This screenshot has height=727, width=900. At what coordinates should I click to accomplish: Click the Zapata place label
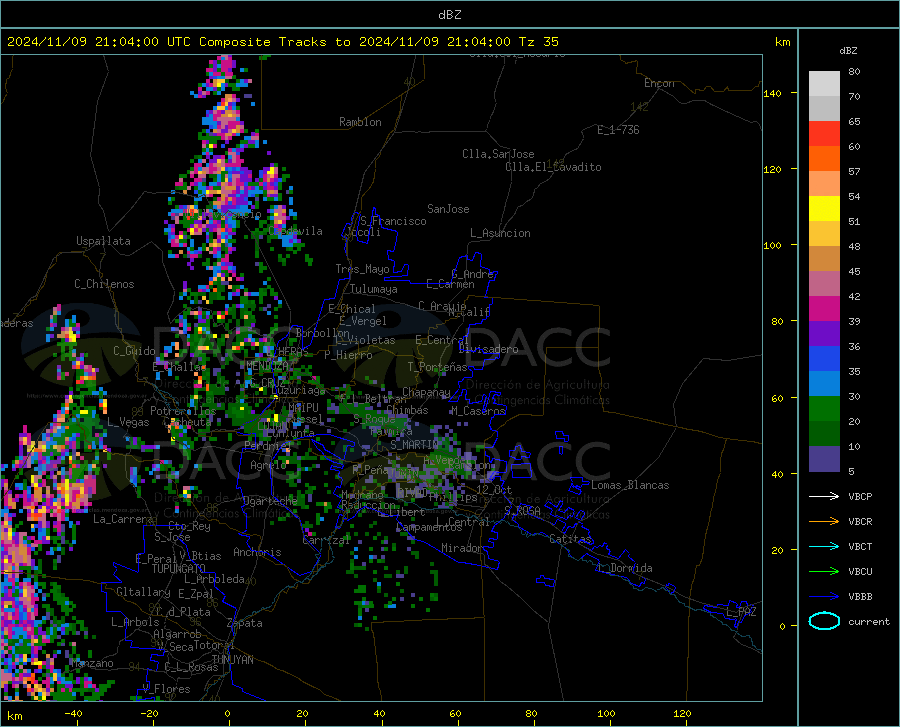pyautogui.click(x=245, y=623)
